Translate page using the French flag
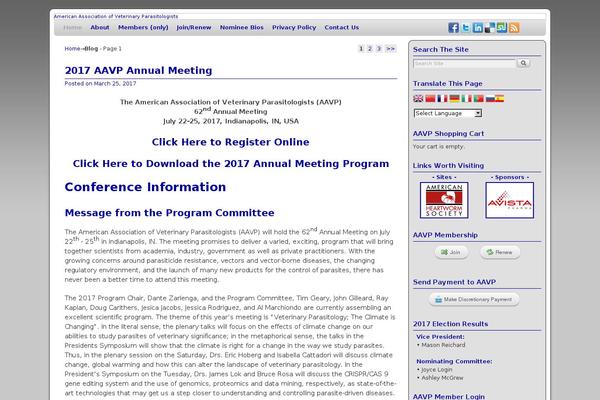The image size is (600, 400). pos(442,98)
